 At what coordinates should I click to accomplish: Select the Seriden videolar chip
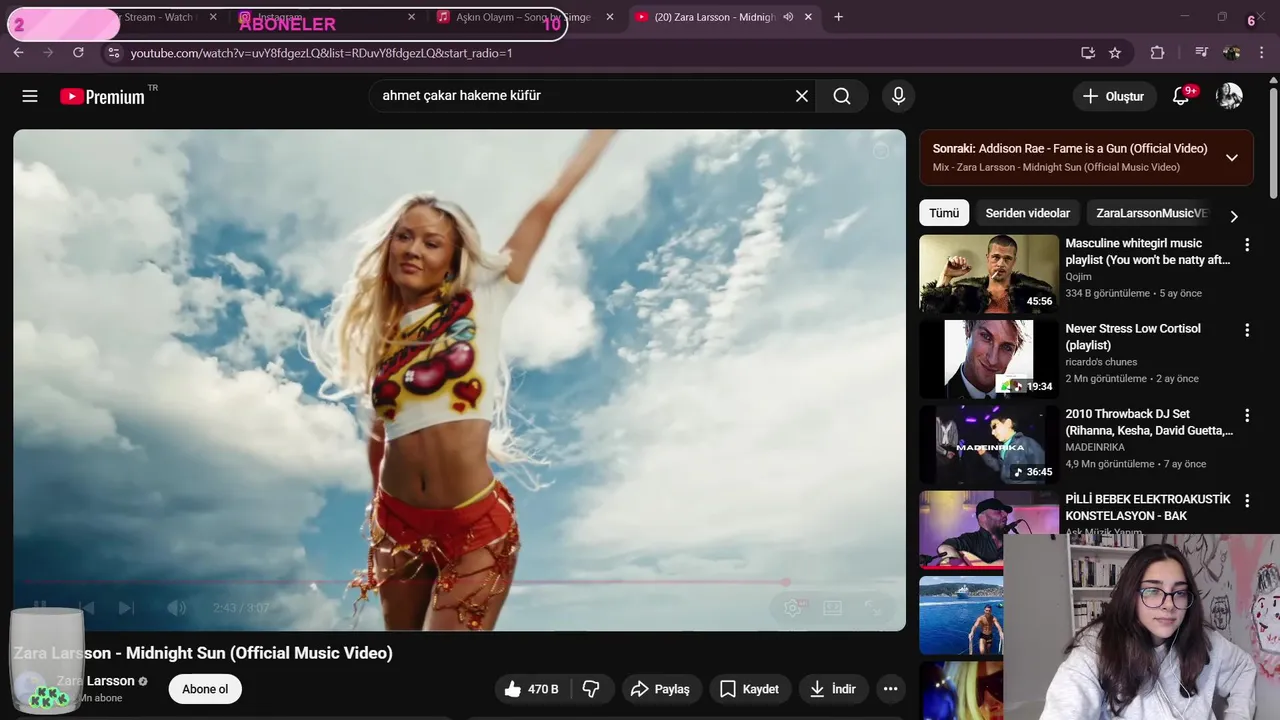coord(1027,213)
